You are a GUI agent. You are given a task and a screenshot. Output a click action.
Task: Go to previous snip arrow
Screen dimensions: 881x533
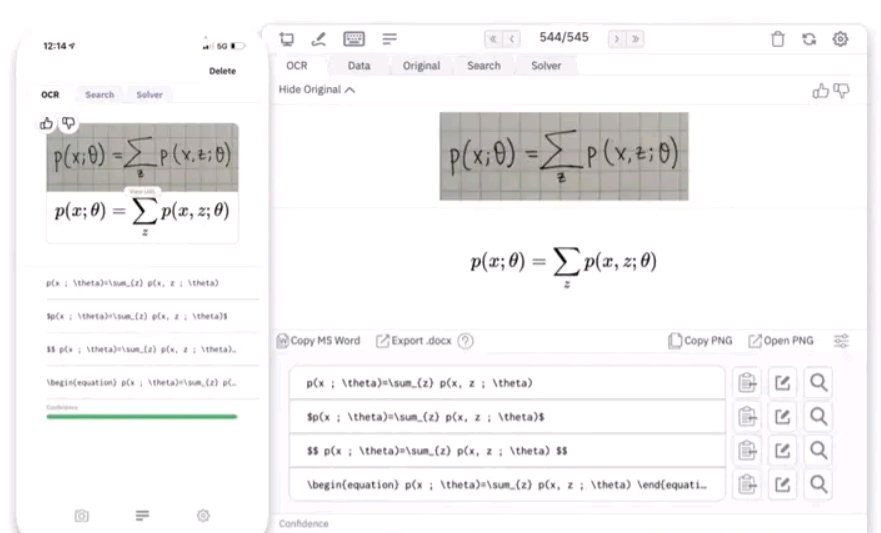pyautogui.click(x=512, y=39)
